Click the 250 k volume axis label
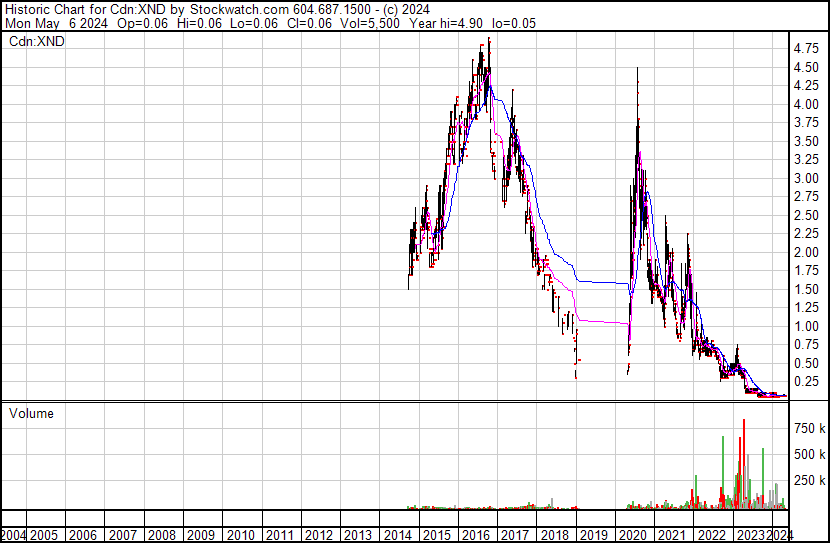This screenshot has height=543, width=830. (809, 480)
